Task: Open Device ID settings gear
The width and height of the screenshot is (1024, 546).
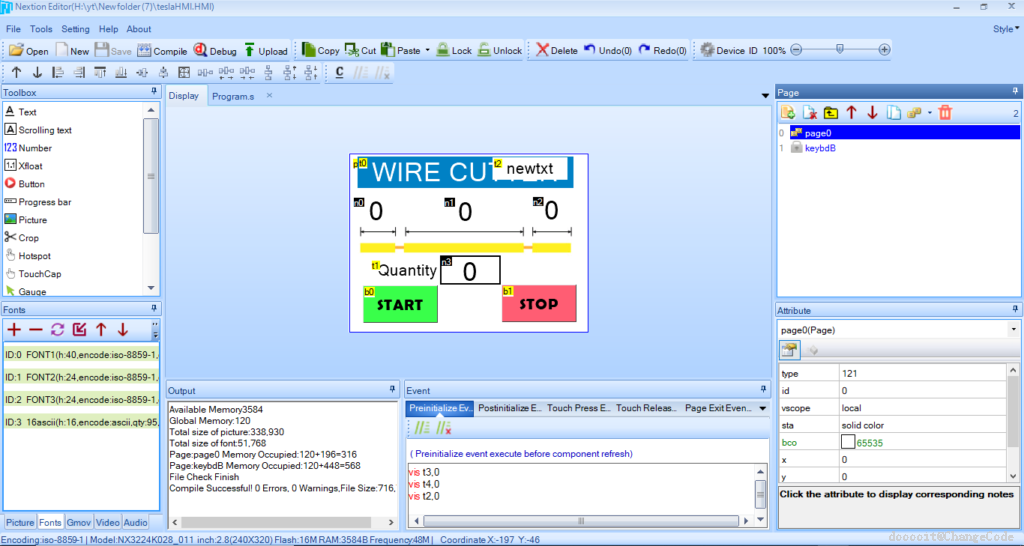Action: pyautogui.click(x=706, y=50)
